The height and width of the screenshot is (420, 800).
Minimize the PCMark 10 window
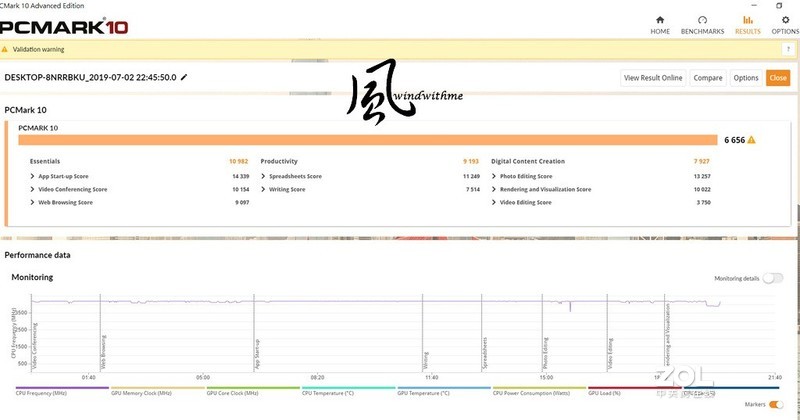(754, 5)
